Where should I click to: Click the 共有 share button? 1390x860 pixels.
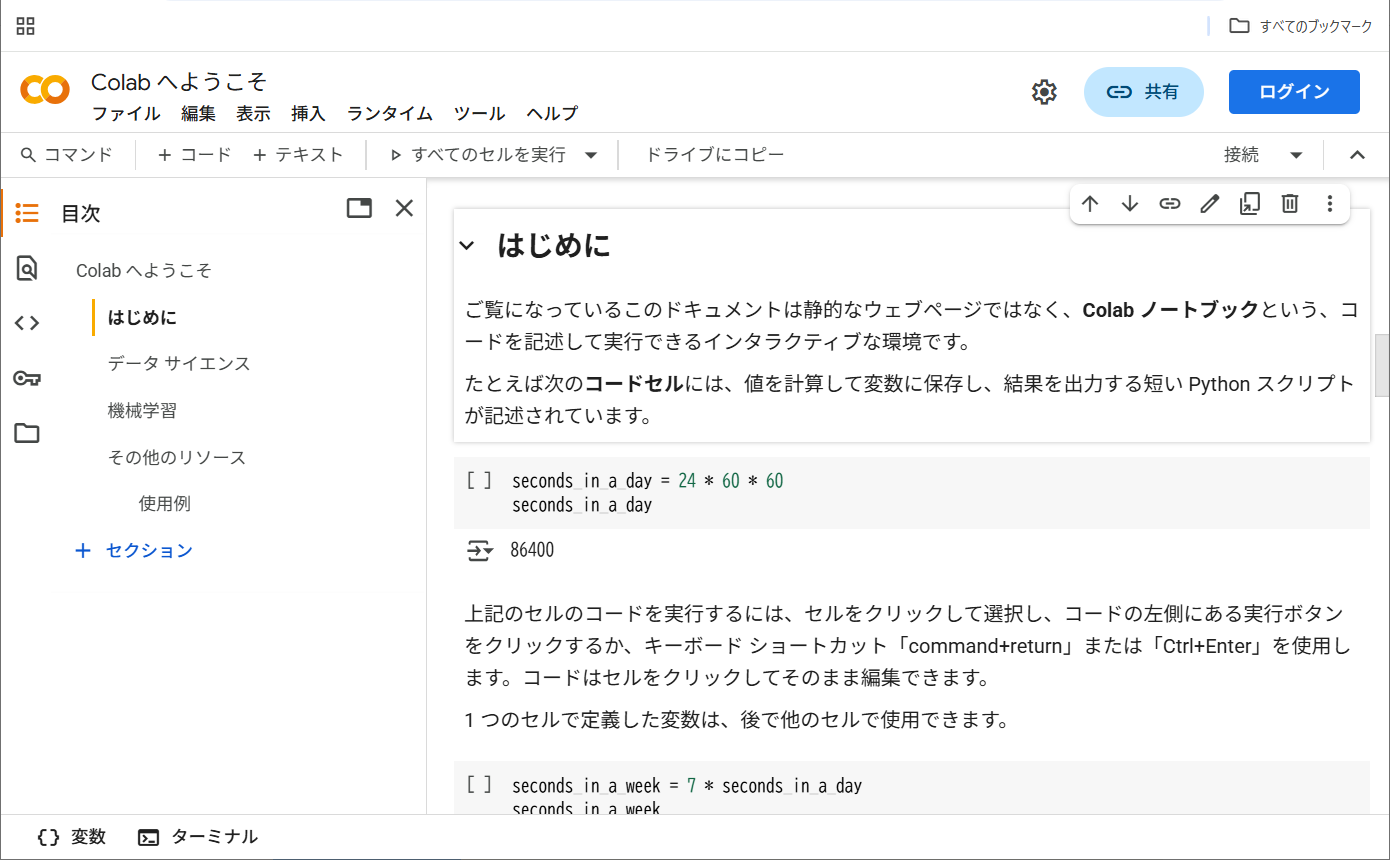click(x=1144, y=92)
